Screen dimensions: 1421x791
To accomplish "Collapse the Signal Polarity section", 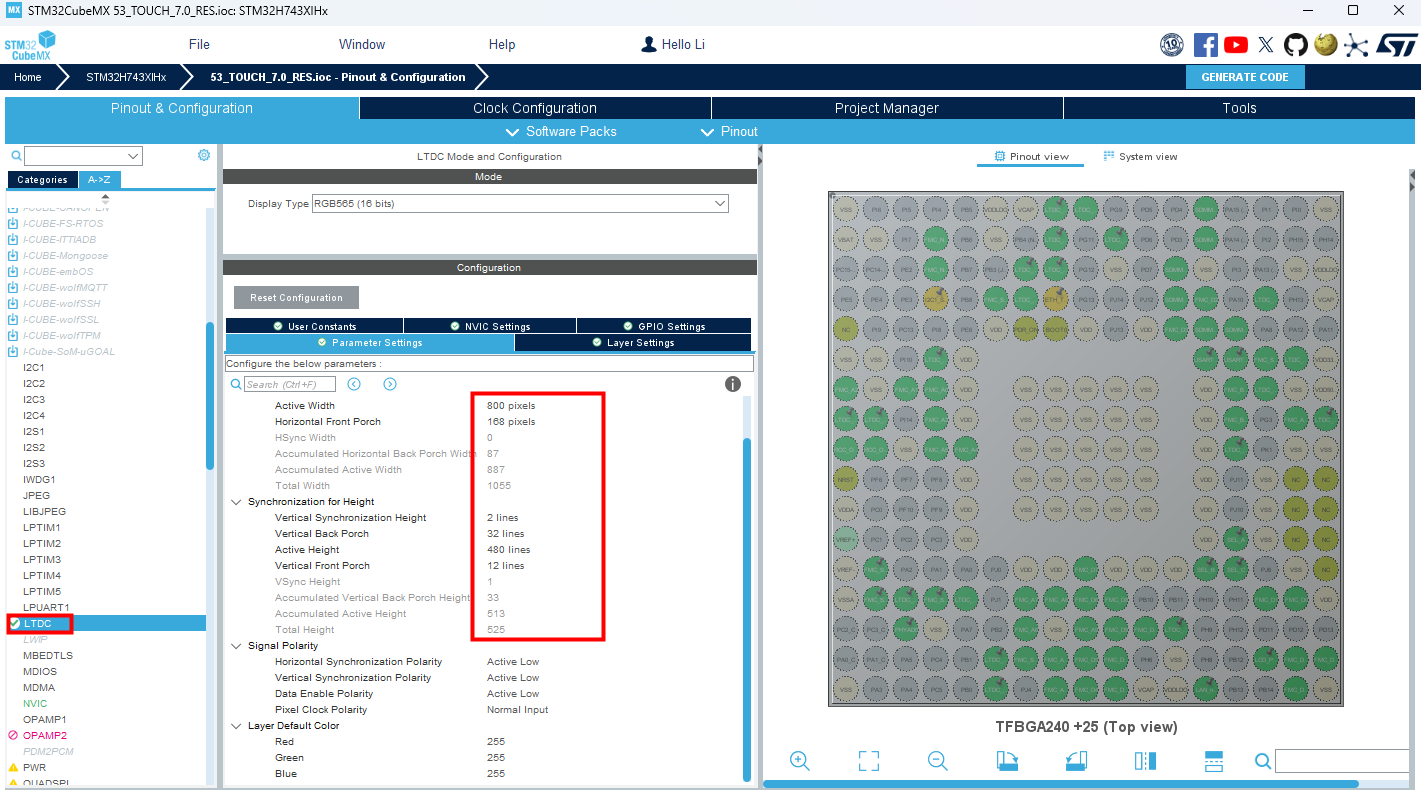I will 236,646.
